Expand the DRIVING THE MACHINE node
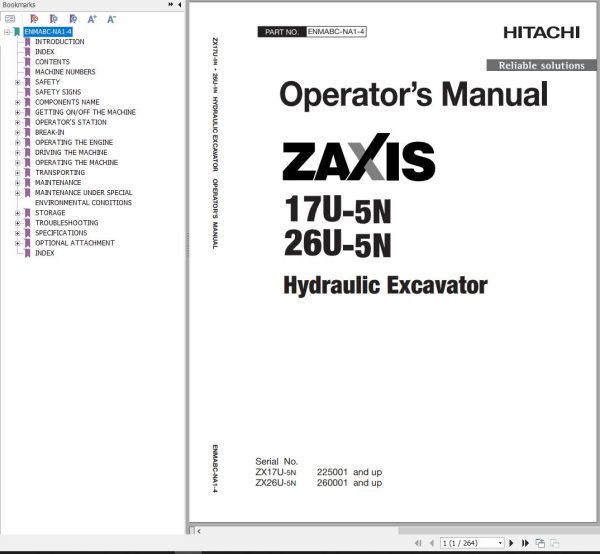 tap(17, 153)
